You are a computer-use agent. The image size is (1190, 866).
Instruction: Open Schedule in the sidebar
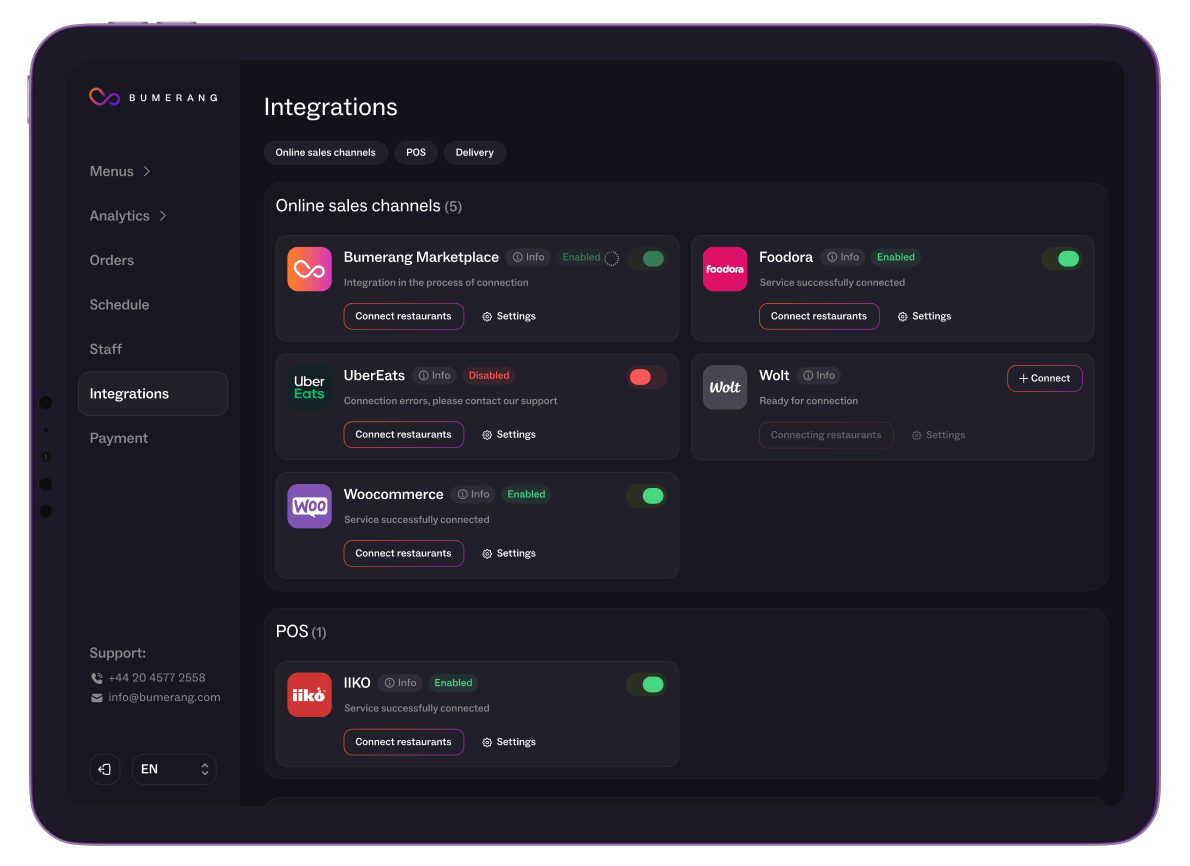(119, 305)
